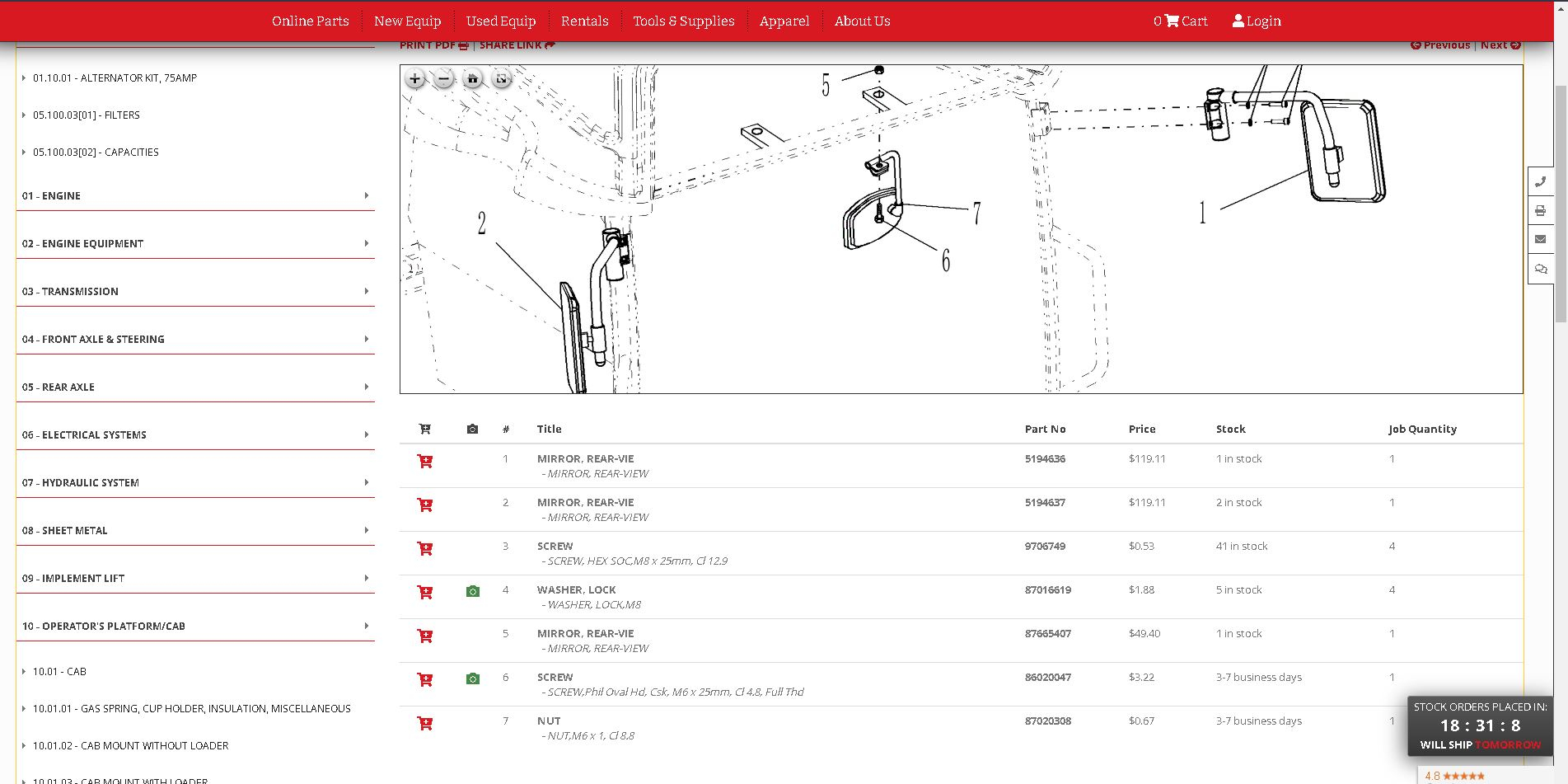Image resolution: width=1568 pixels, height=784 pixels.
Task: Expand 06 - ELECTRICAL SYSTEMS section
Action: (x=196, y=435)
